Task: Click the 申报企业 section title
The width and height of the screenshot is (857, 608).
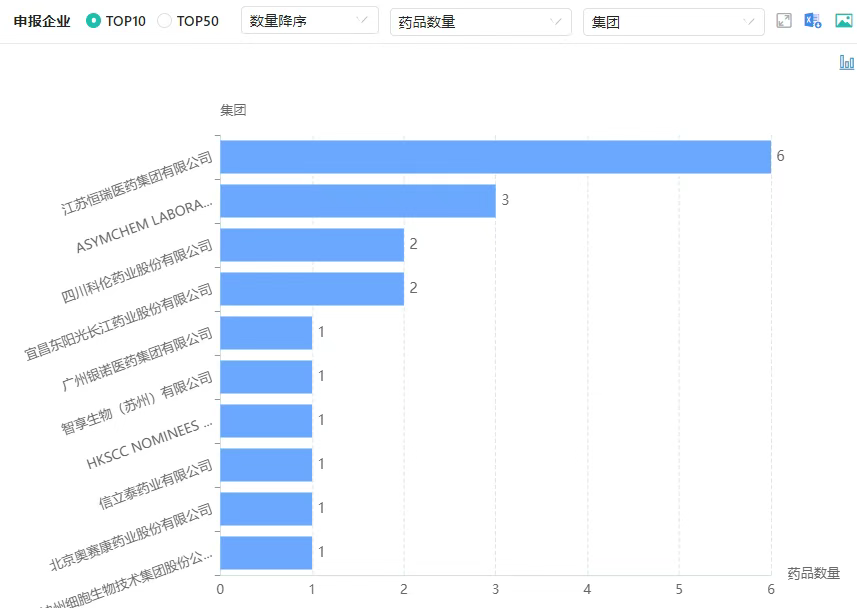Action: coord(42,21)
